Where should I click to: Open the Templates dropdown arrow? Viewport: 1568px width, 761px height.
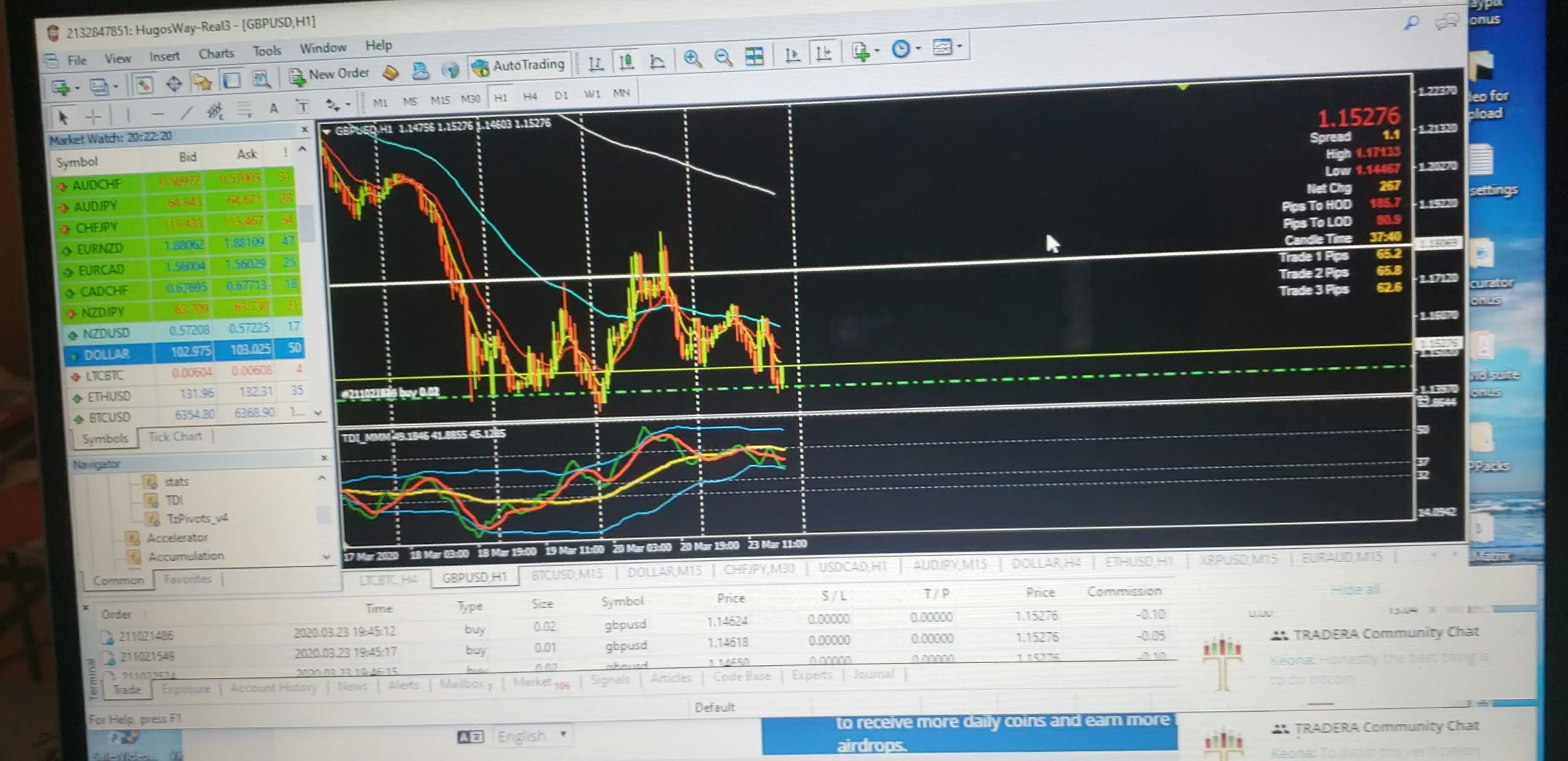(x=960, y=47)
